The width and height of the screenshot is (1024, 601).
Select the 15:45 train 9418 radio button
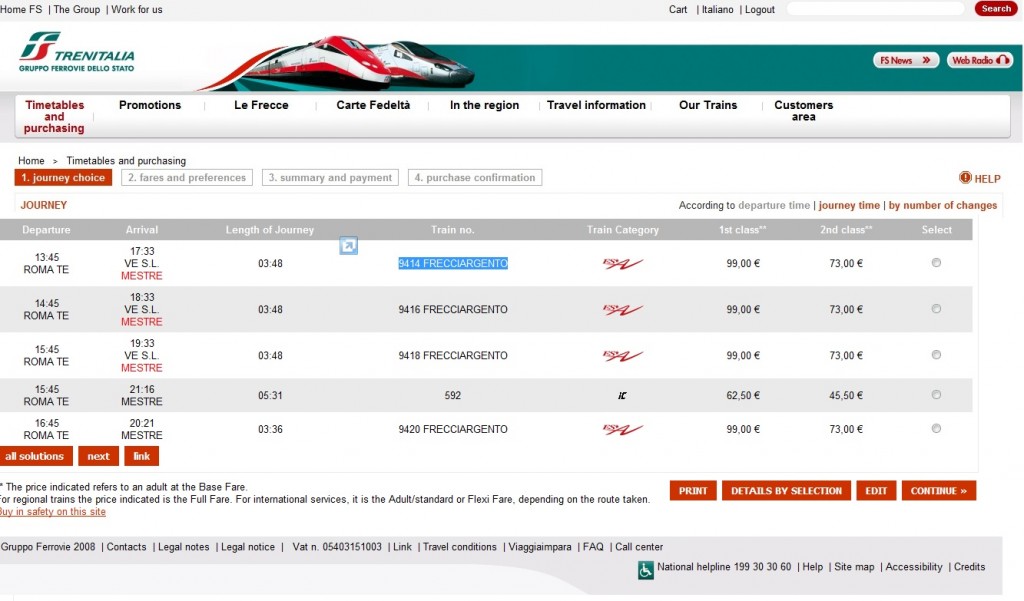(936, 355)
